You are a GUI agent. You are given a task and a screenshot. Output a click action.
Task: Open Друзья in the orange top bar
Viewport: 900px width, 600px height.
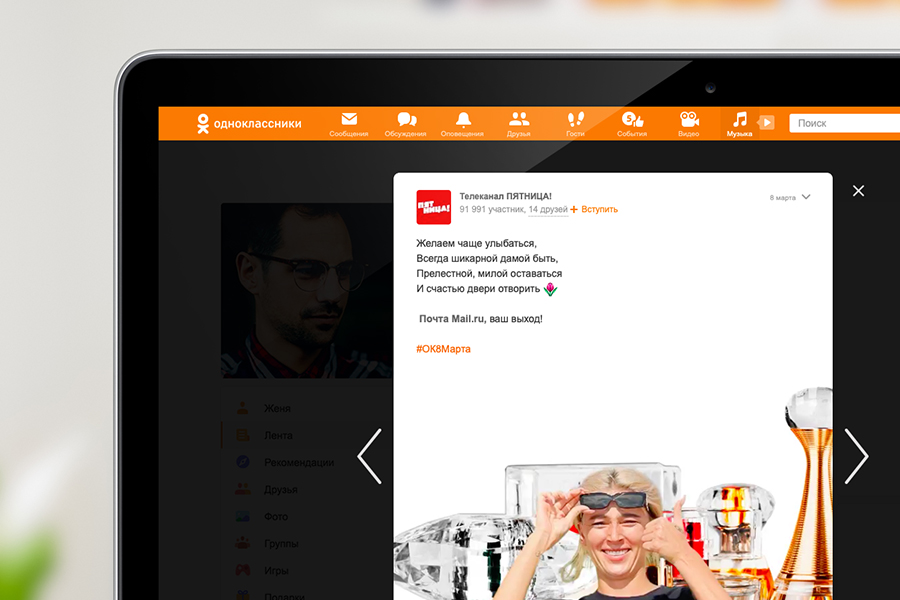518,124
